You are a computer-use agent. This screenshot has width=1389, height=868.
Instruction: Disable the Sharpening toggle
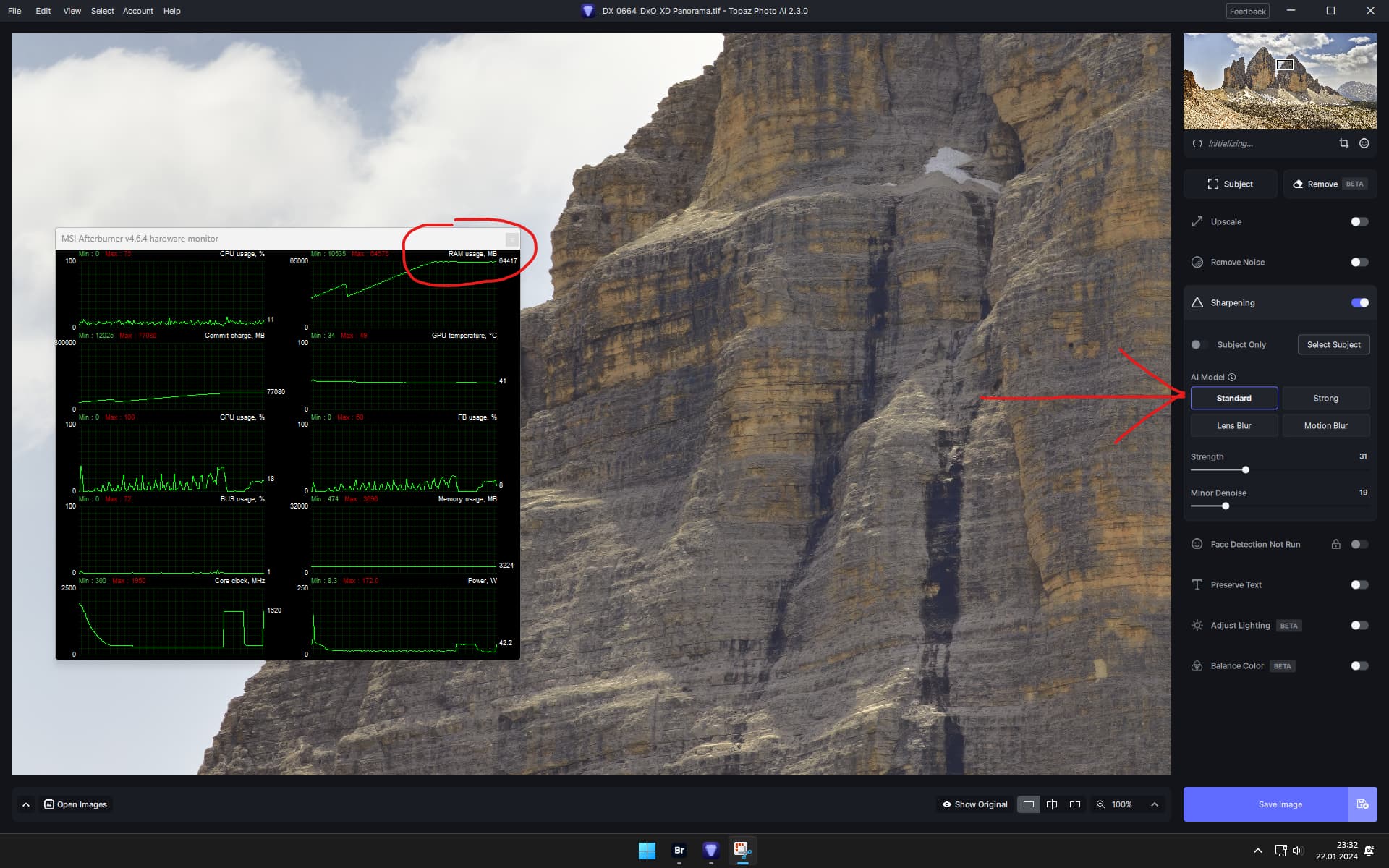1359,302
